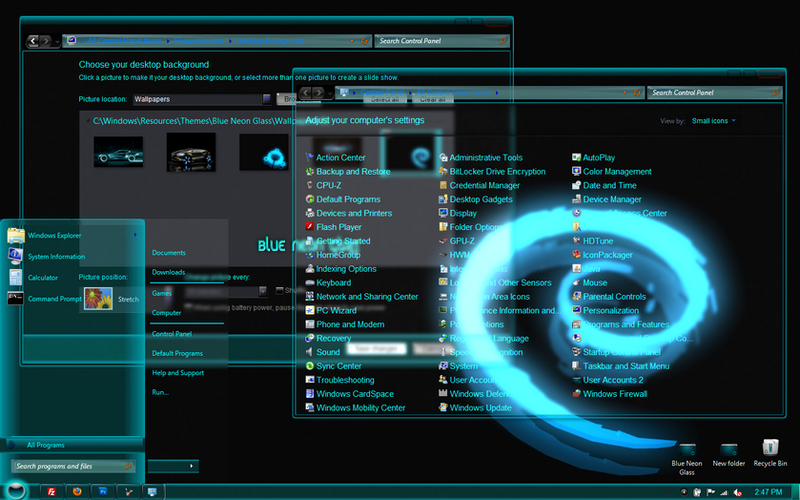Open address dropdown in Desktop Background window
Image resolution: width=800 pixels, height=500 pixels.
[352, 41]
